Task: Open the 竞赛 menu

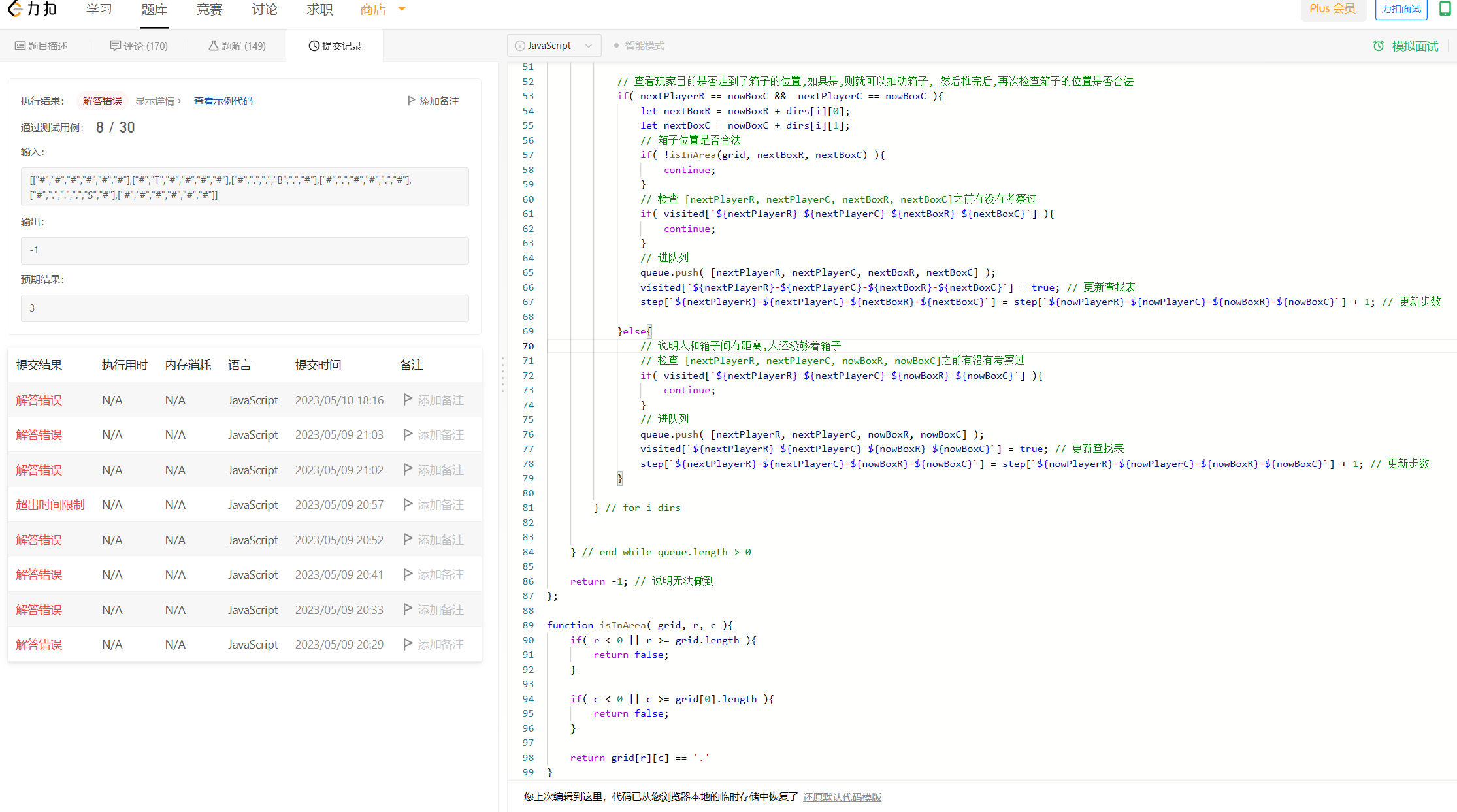Action: 209,10
